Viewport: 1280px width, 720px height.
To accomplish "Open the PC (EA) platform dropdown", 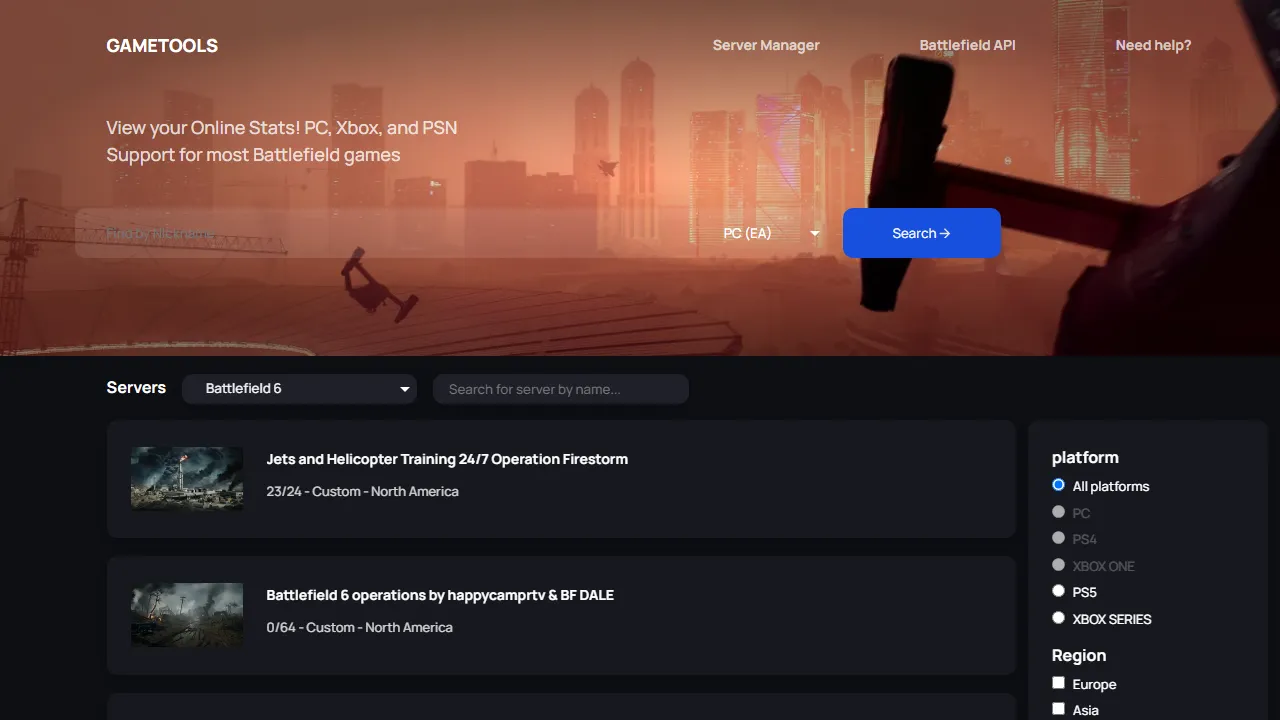I will 770,233.
